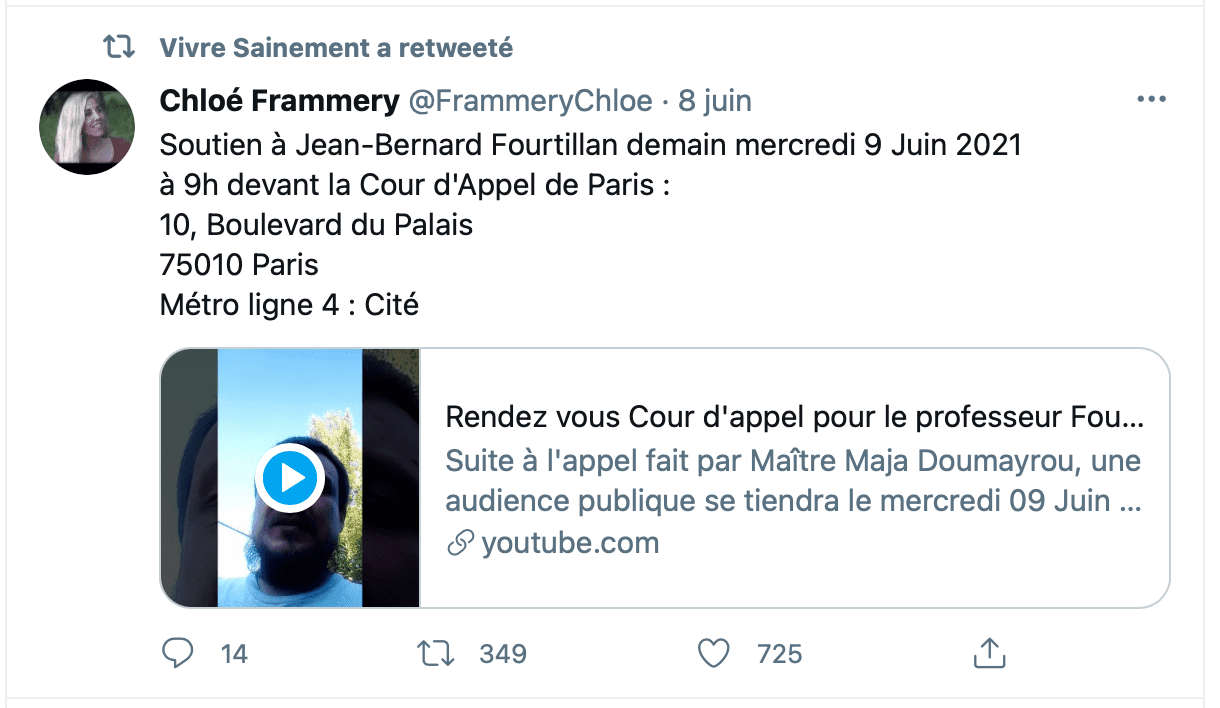This screenshot has height=708, width=1220.
Task: Open the 8 juin tweet timestamp
Action: coord(715,101)
